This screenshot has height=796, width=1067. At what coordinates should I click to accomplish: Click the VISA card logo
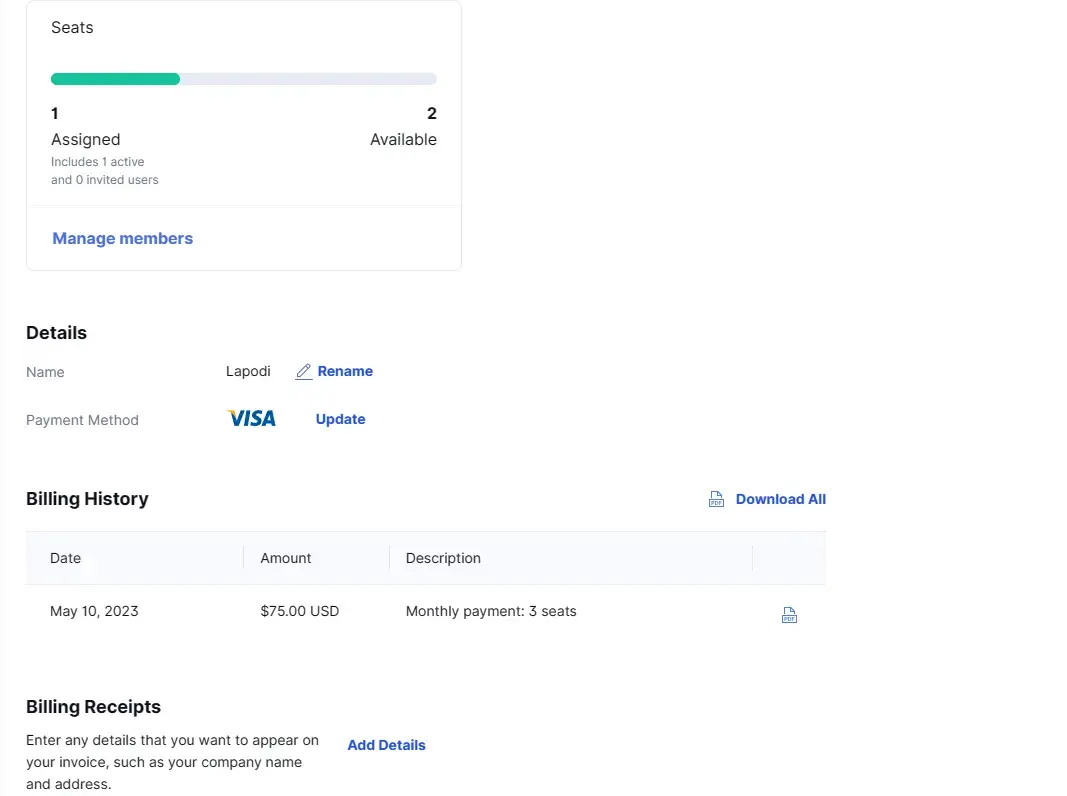[251, 419]
